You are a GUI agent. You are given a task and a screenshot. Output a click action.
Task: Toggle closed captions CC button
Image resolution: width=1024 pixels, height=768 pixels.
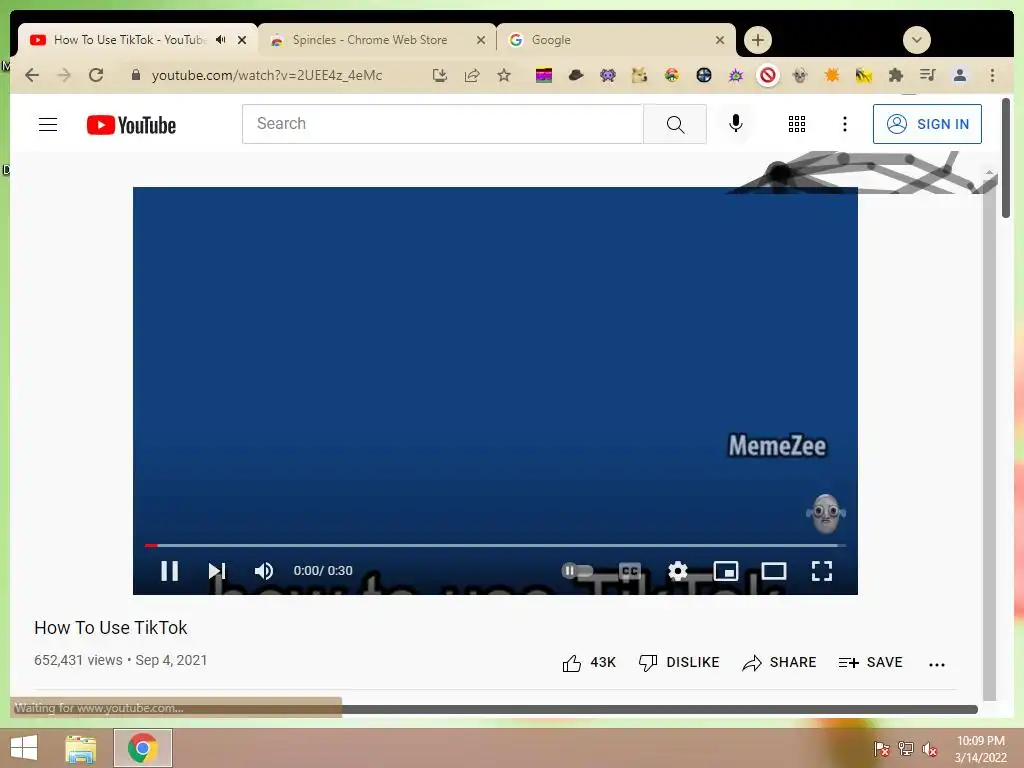630,571
